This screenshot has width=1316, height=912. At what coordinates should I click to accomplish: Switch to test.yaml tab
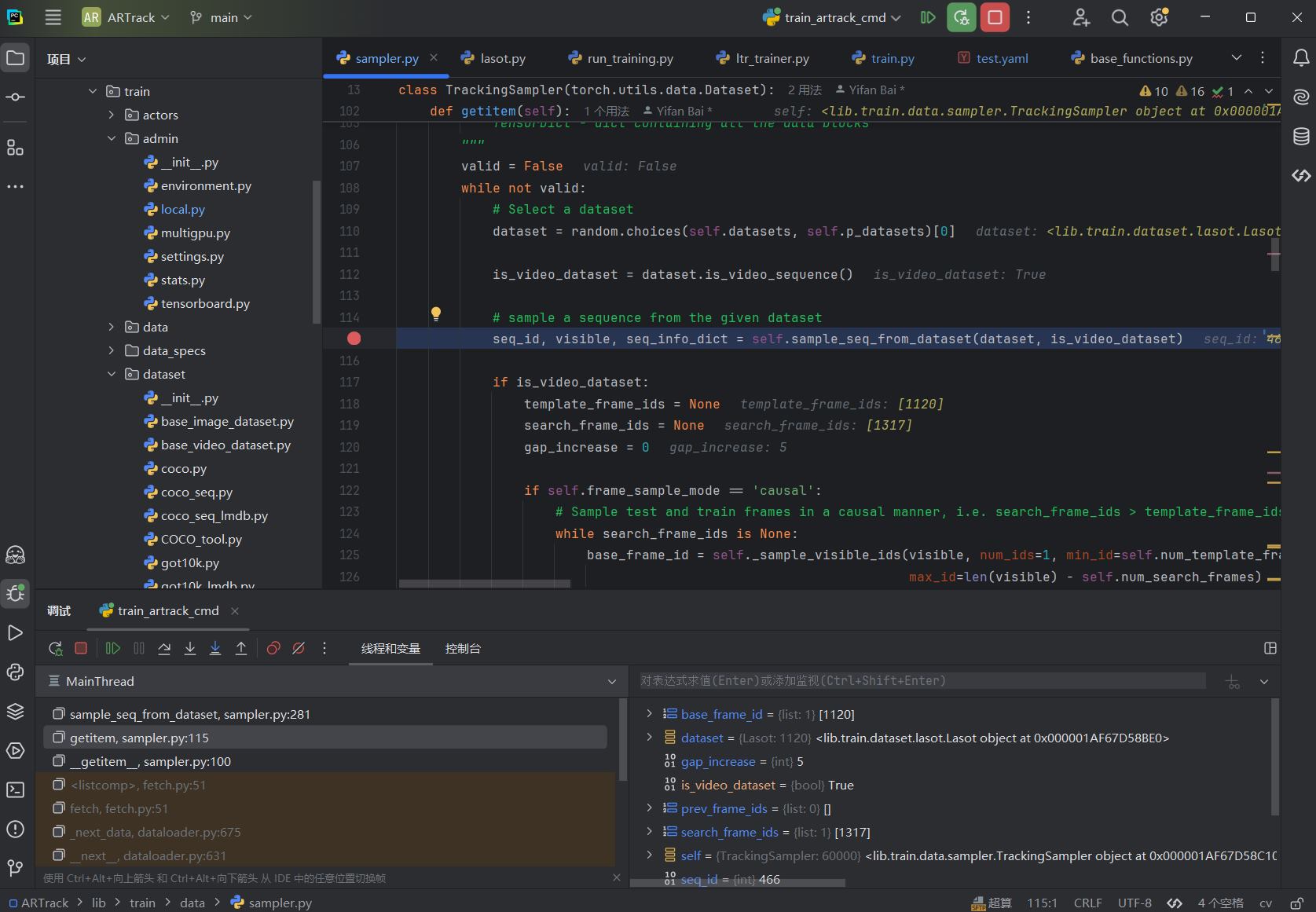point(993,58)
